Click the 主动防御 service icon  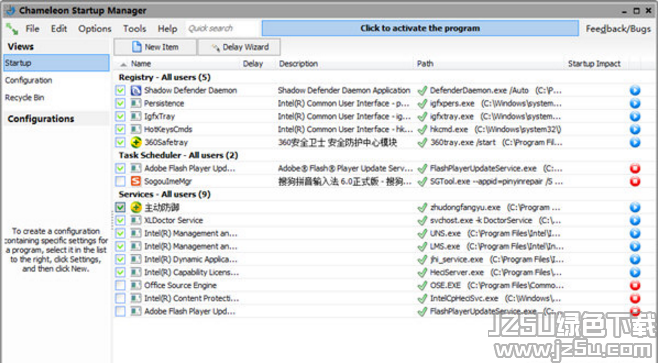click(x=136, y=207)
